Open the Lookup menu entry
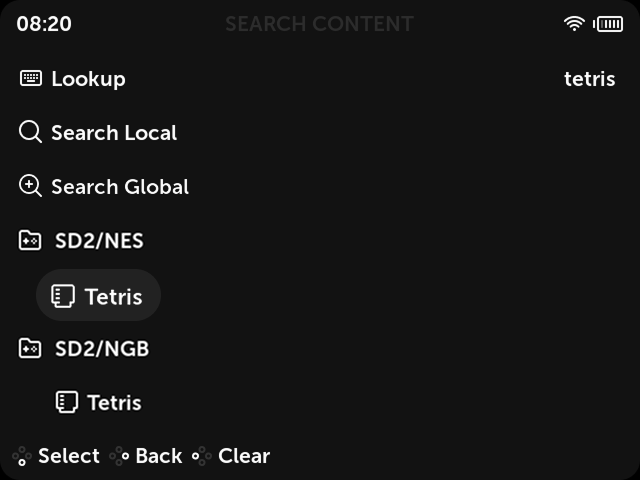The width and height of the screenshot is (640, 480). [x=89, y=79]
